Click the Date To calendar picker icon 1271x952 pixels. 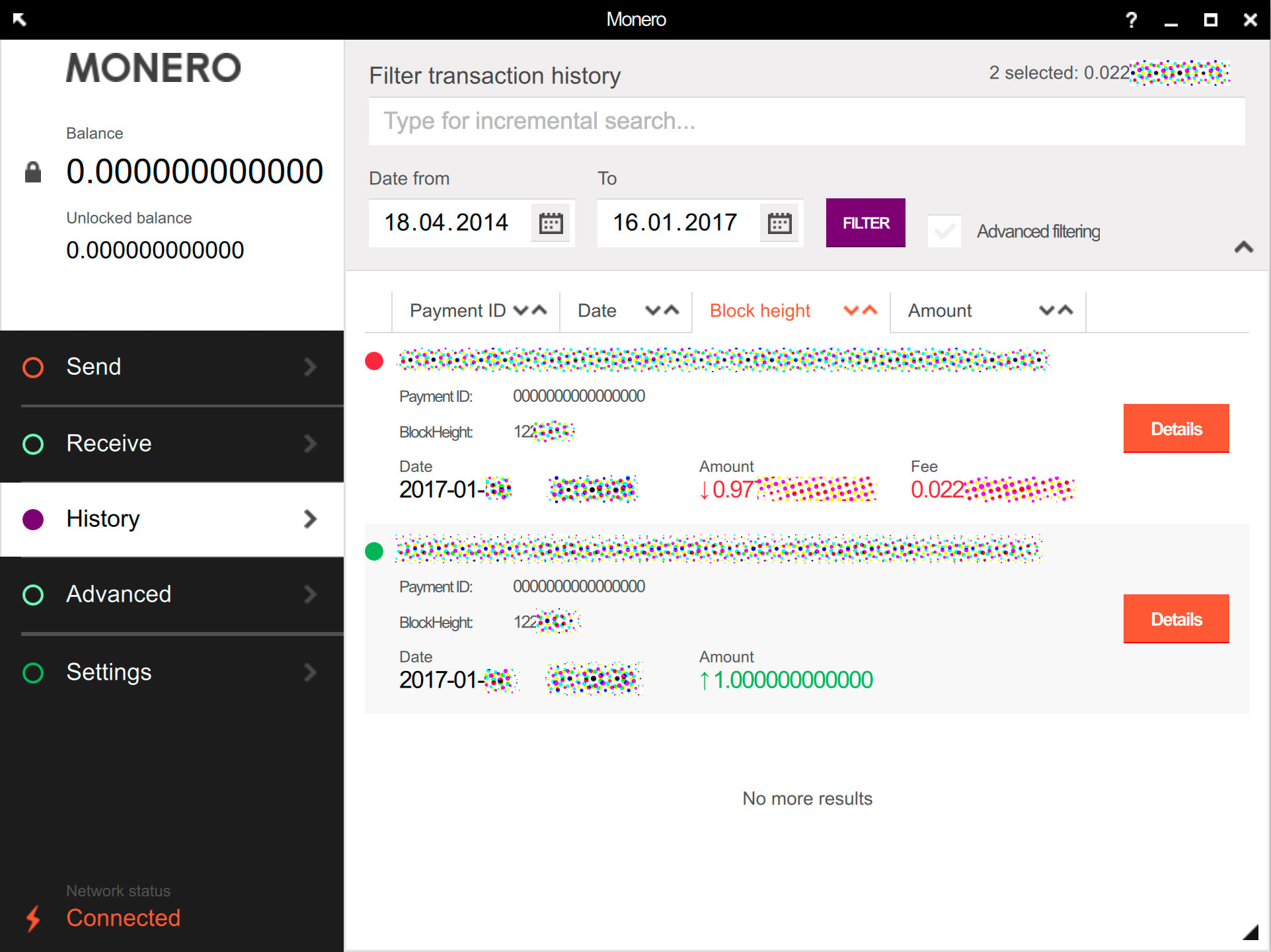(782, 222)
